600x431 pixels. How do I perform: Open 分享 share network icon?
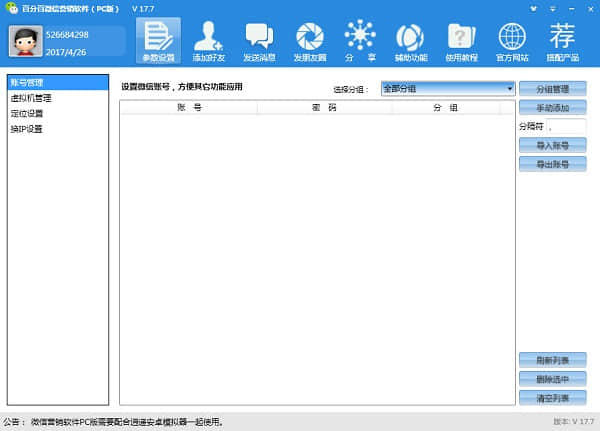[360, 41]
